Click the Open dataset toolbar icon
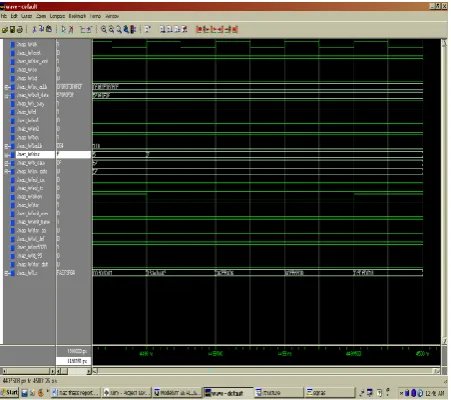The height and width of the screenshot is (400, 451). point(5,30)
